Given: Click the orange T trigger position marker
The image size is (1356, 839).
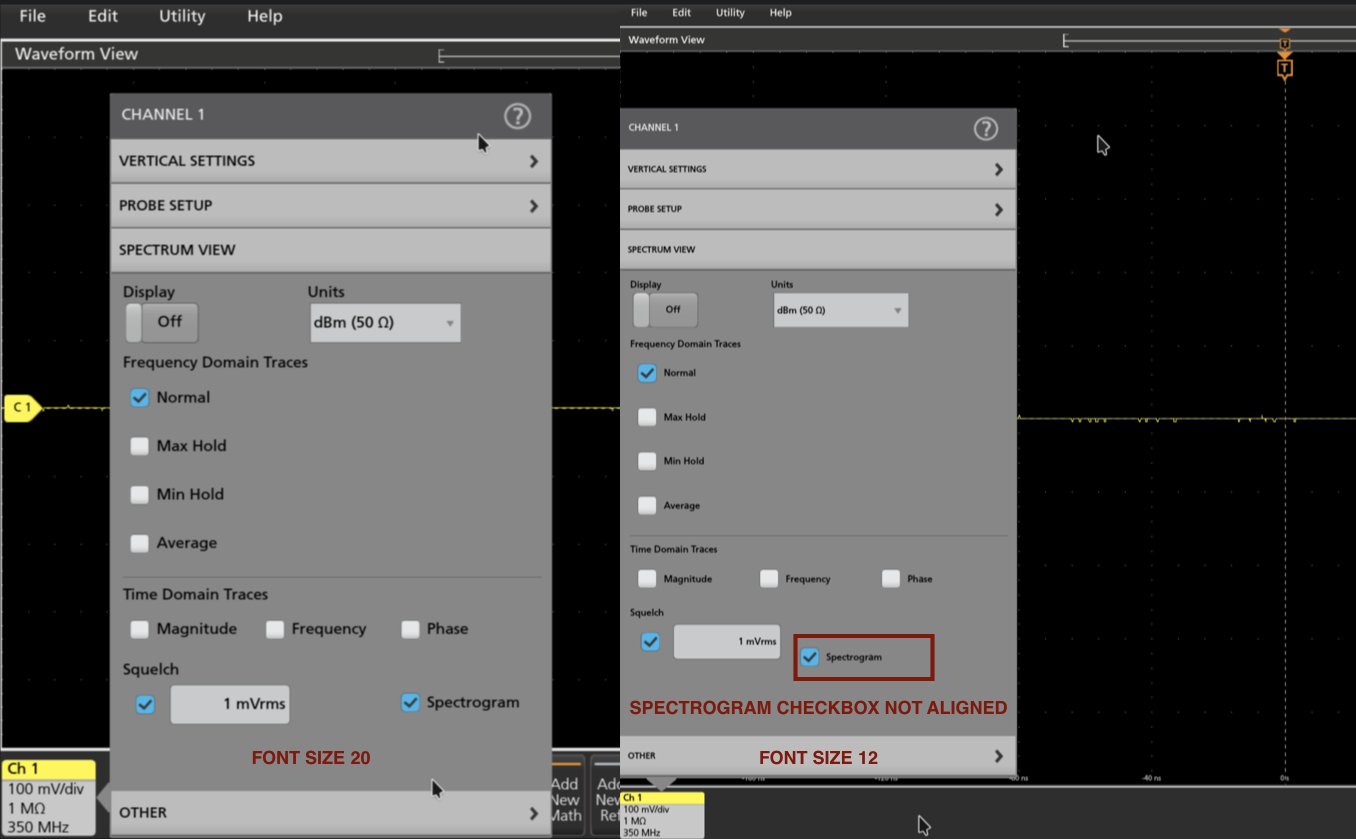Looking at the screenshot, I should coord(1285,68).
